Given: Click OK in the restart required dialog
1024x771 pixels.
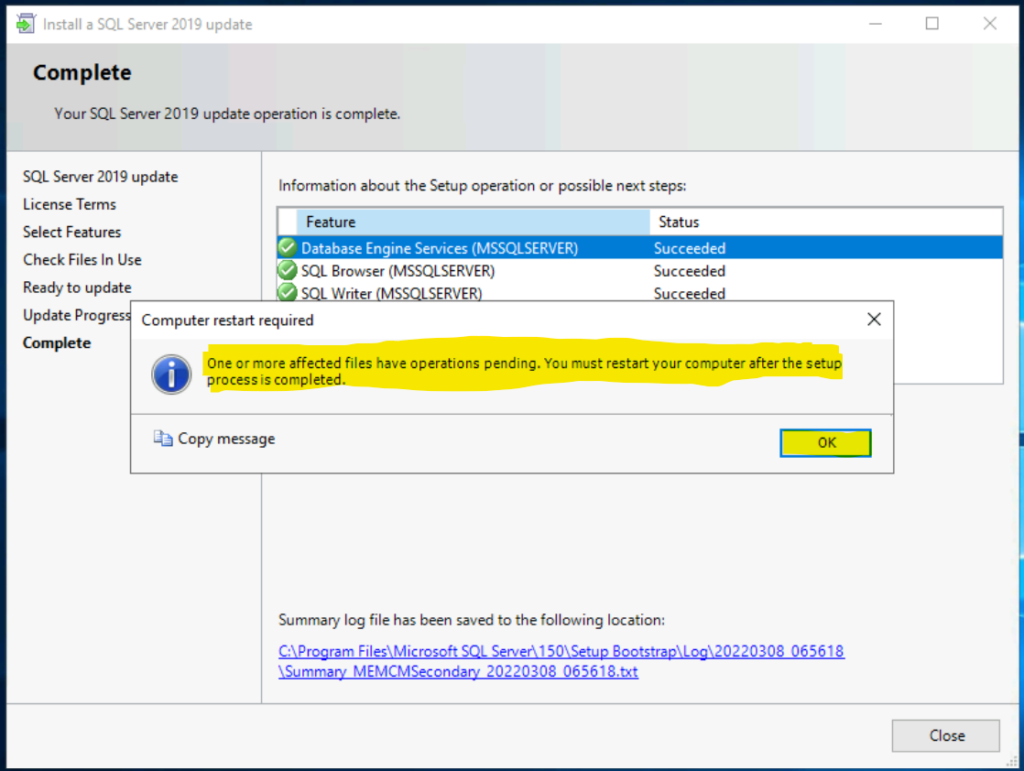Looking at the screenshot, I should [x=825, y=443].
